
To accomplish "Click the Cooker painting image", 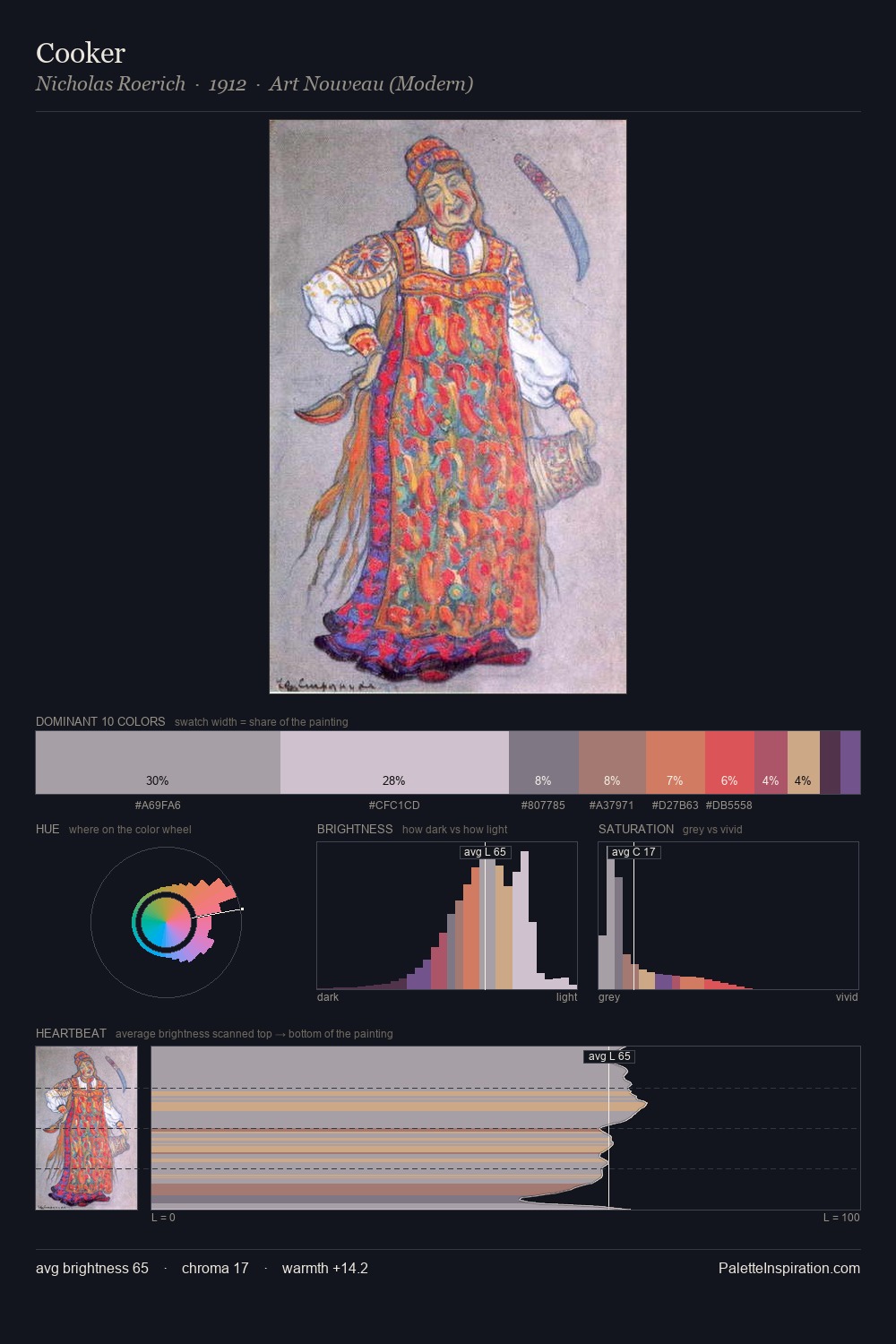I will (x=448, y=407).
